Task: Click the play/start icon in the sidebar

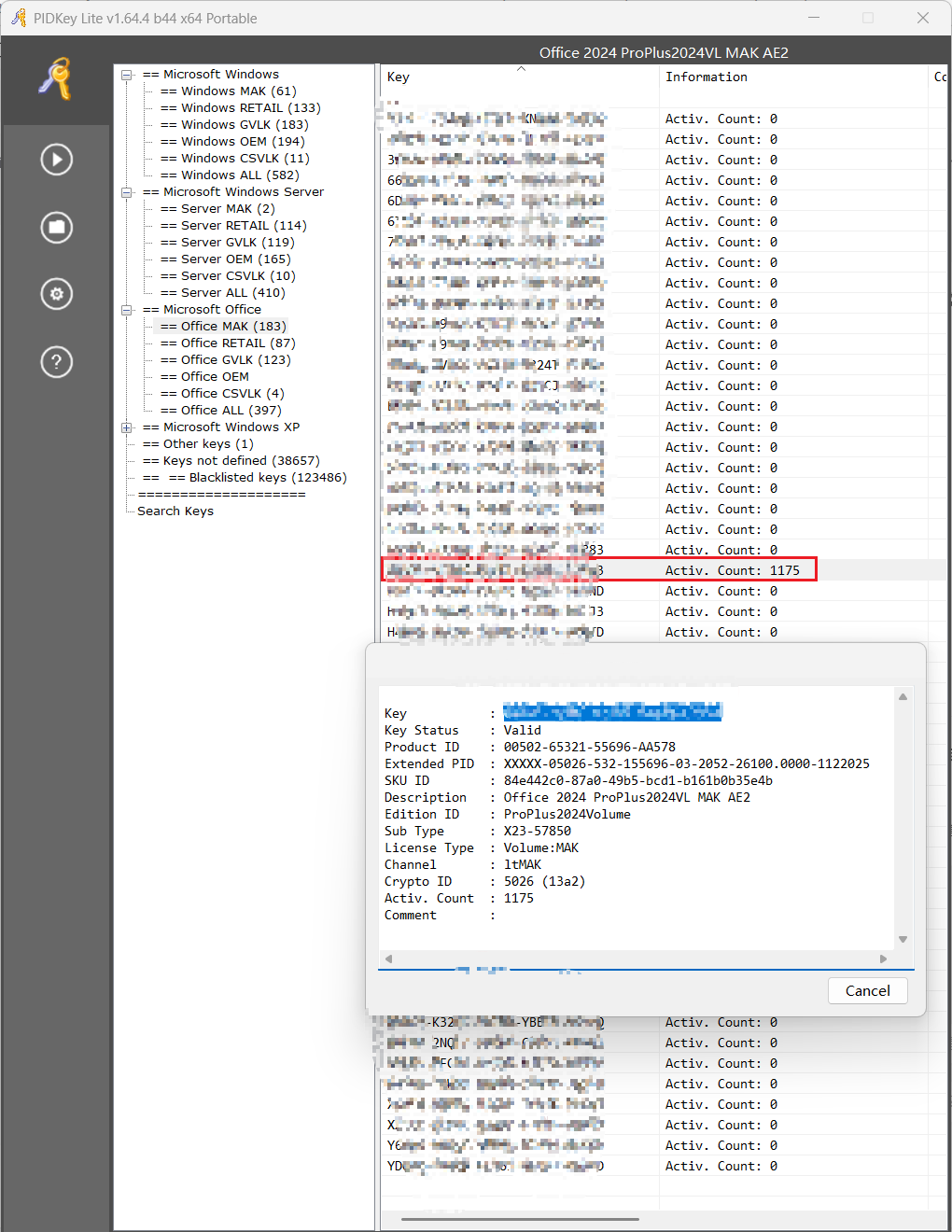Action: (x=57, y=160)
